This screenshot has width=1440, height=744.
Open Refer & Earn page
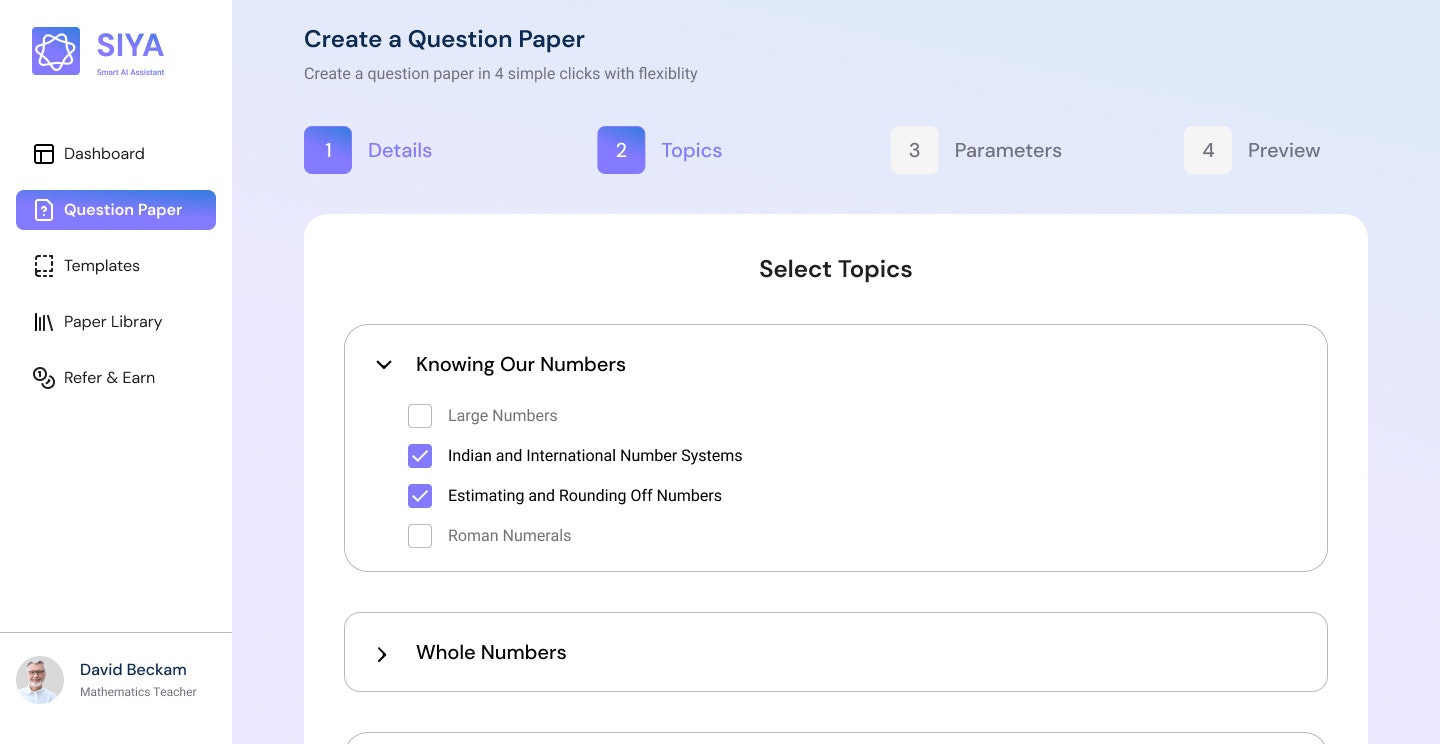coord(116,378)
